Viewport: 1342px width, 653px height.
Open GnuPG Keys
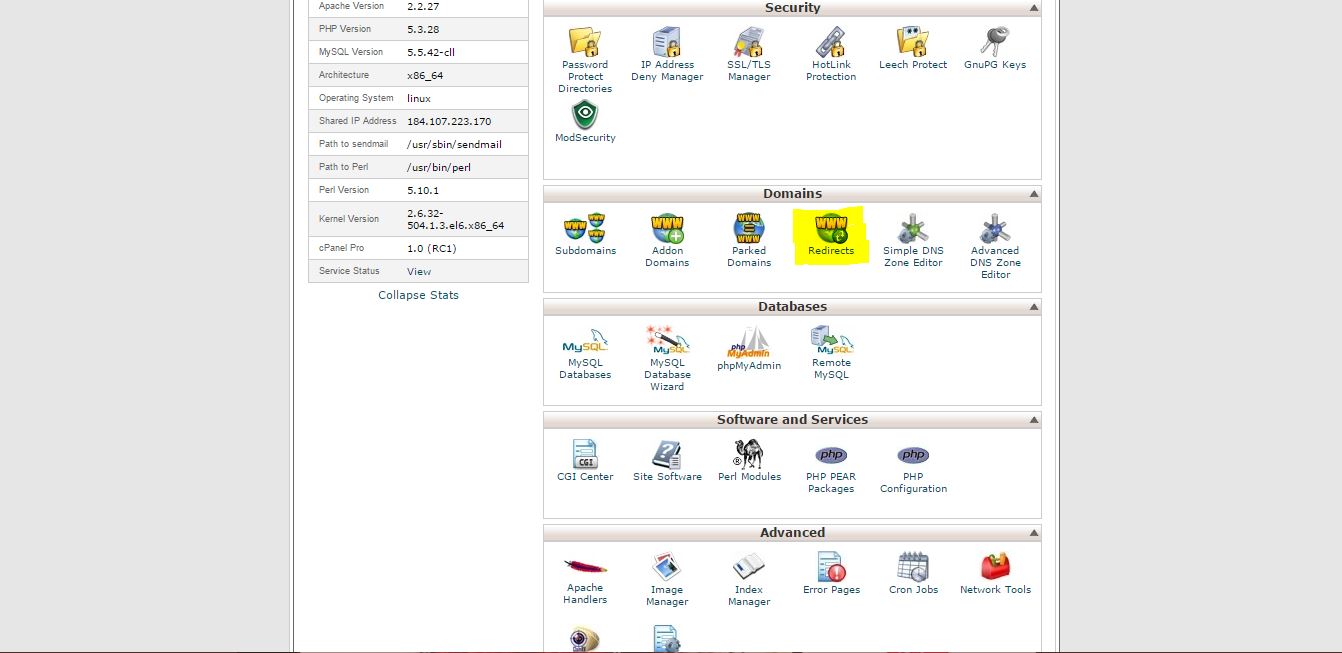coord(995,48)
